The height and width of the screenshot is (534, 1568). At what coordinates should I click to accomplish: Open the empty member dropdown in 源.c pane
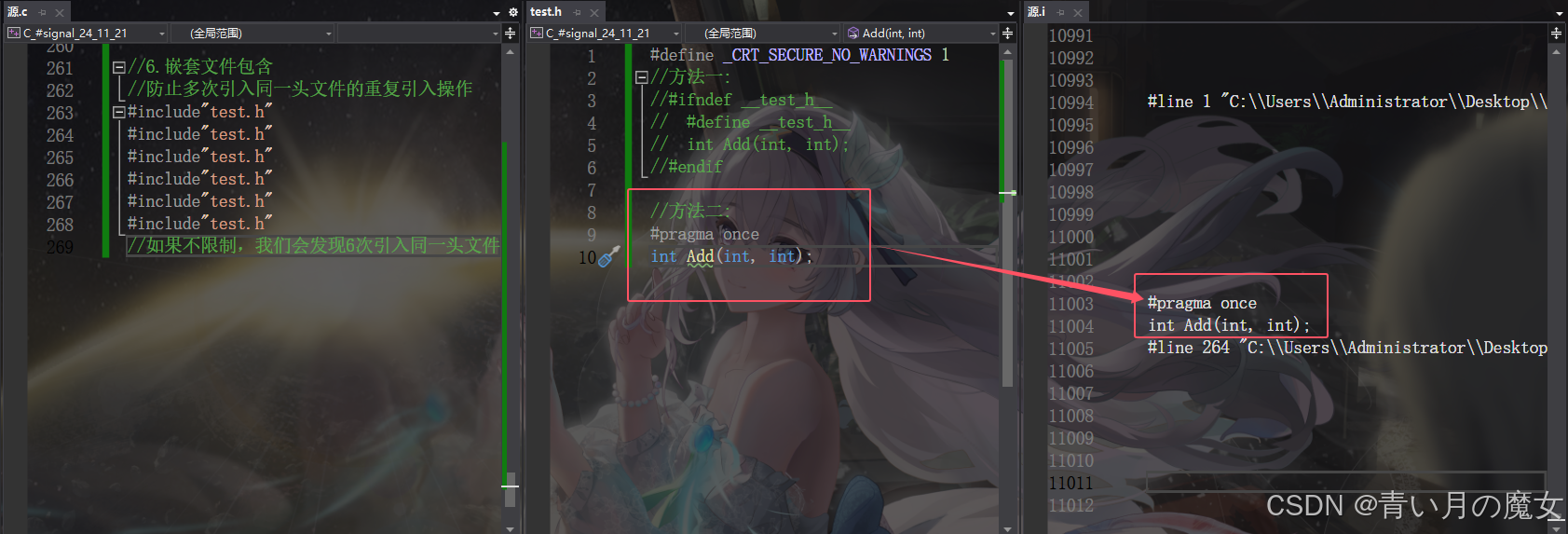[418, 33]
